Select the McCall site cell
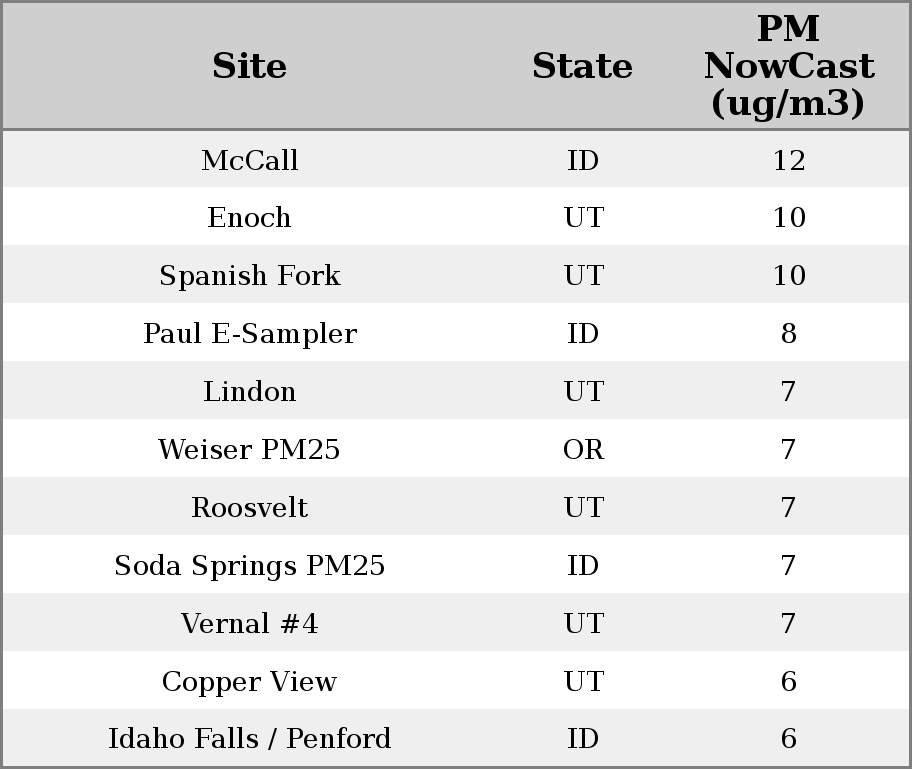 pyautogui.click(x=249, y=161)
